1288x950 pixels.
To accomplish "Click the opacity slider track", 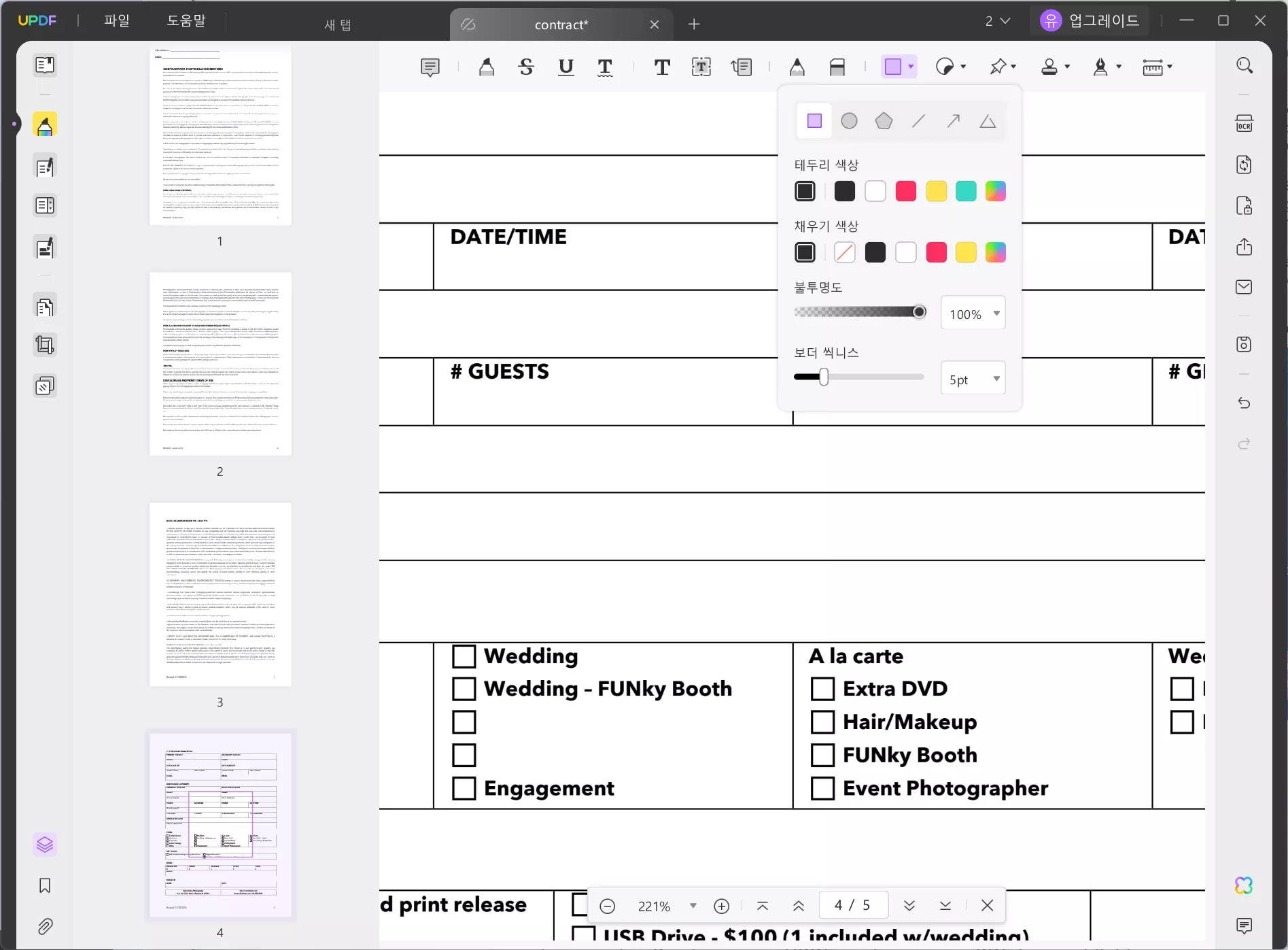I will 859,312.
